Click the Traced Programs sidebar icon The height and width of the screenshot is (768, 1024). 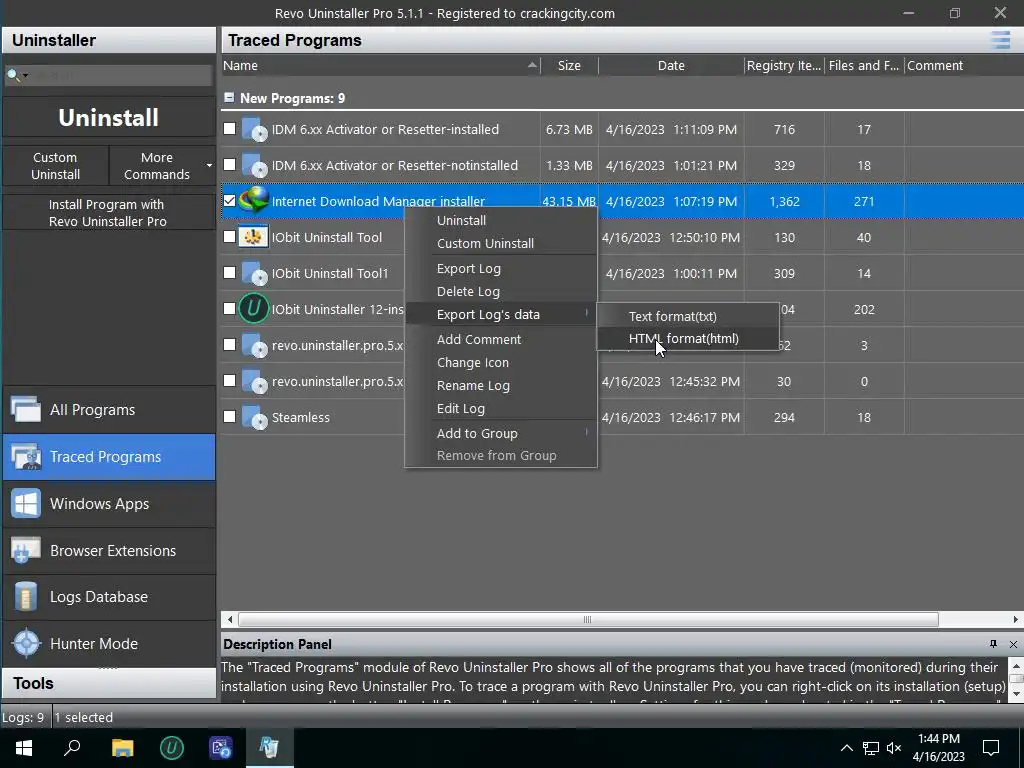coord(25,456)
